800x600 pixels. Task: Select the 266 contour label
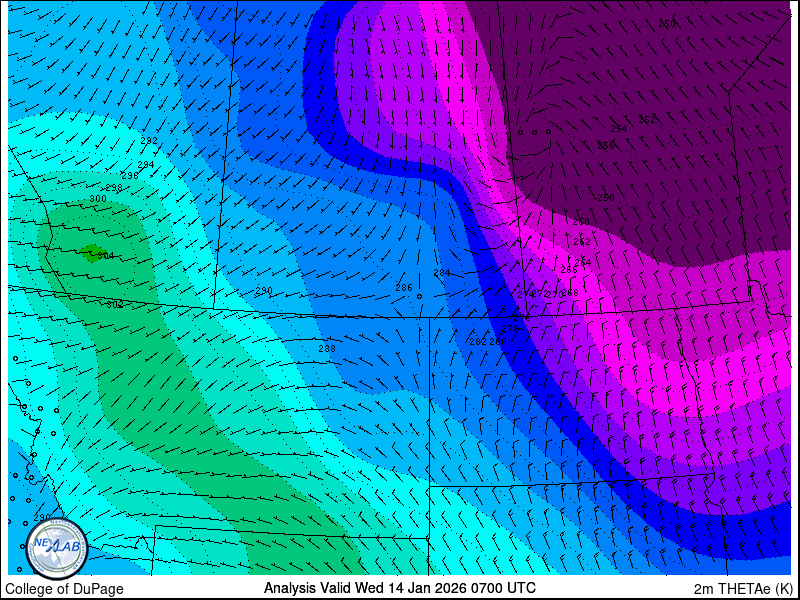point(569,270)
